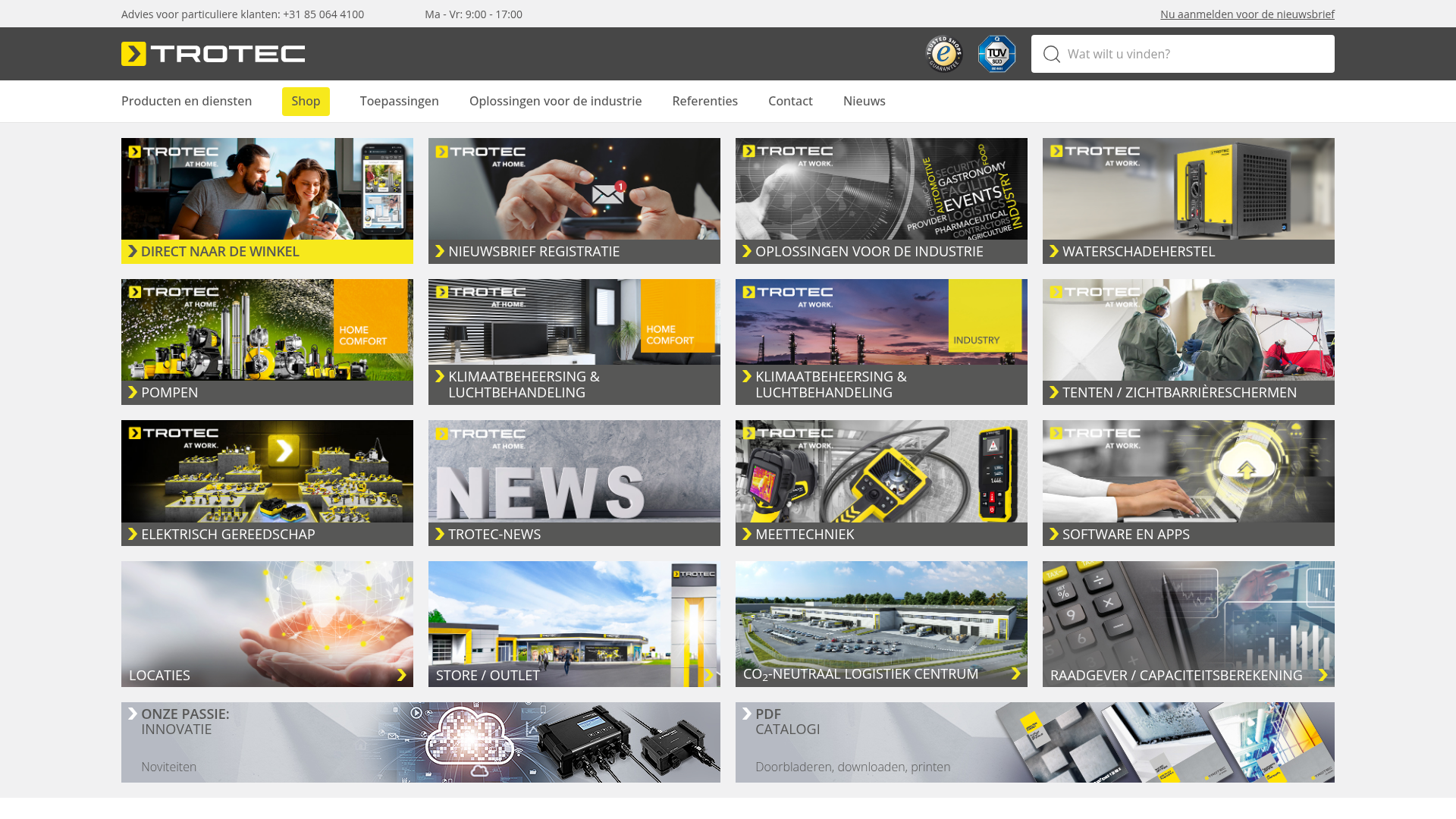The image size is (1456, 819).
Task: Click the yellow arrow on Store / Outlet tile
Action: click(x=709, y=675)
